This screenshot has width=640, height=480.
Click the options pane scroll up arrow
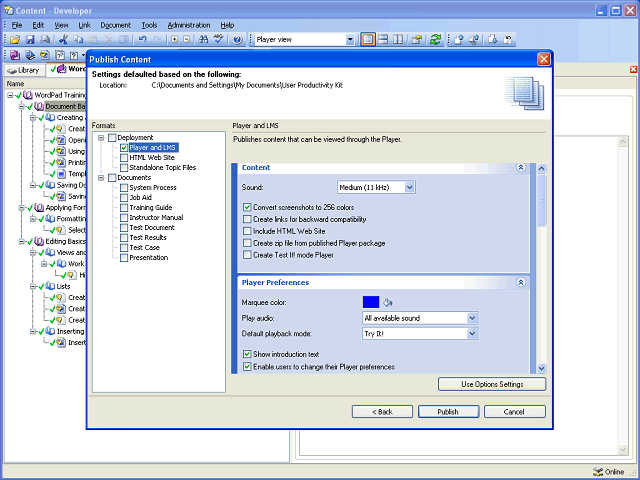pos(542,168)
